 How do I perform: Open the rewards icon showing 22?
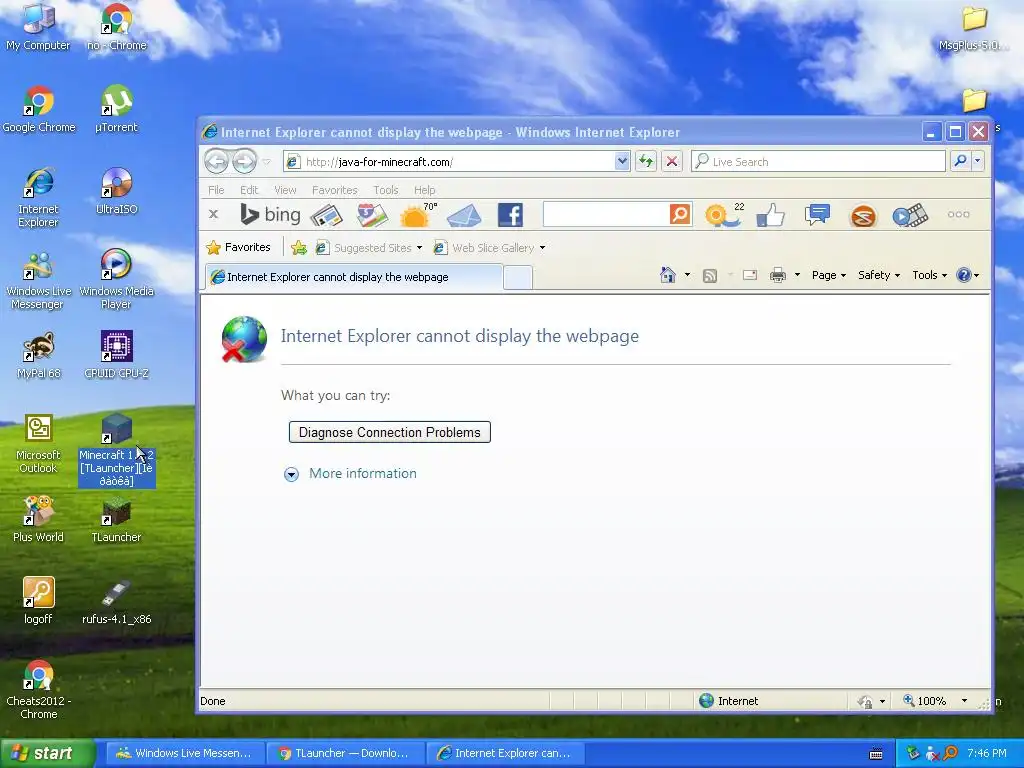point(724,214)
